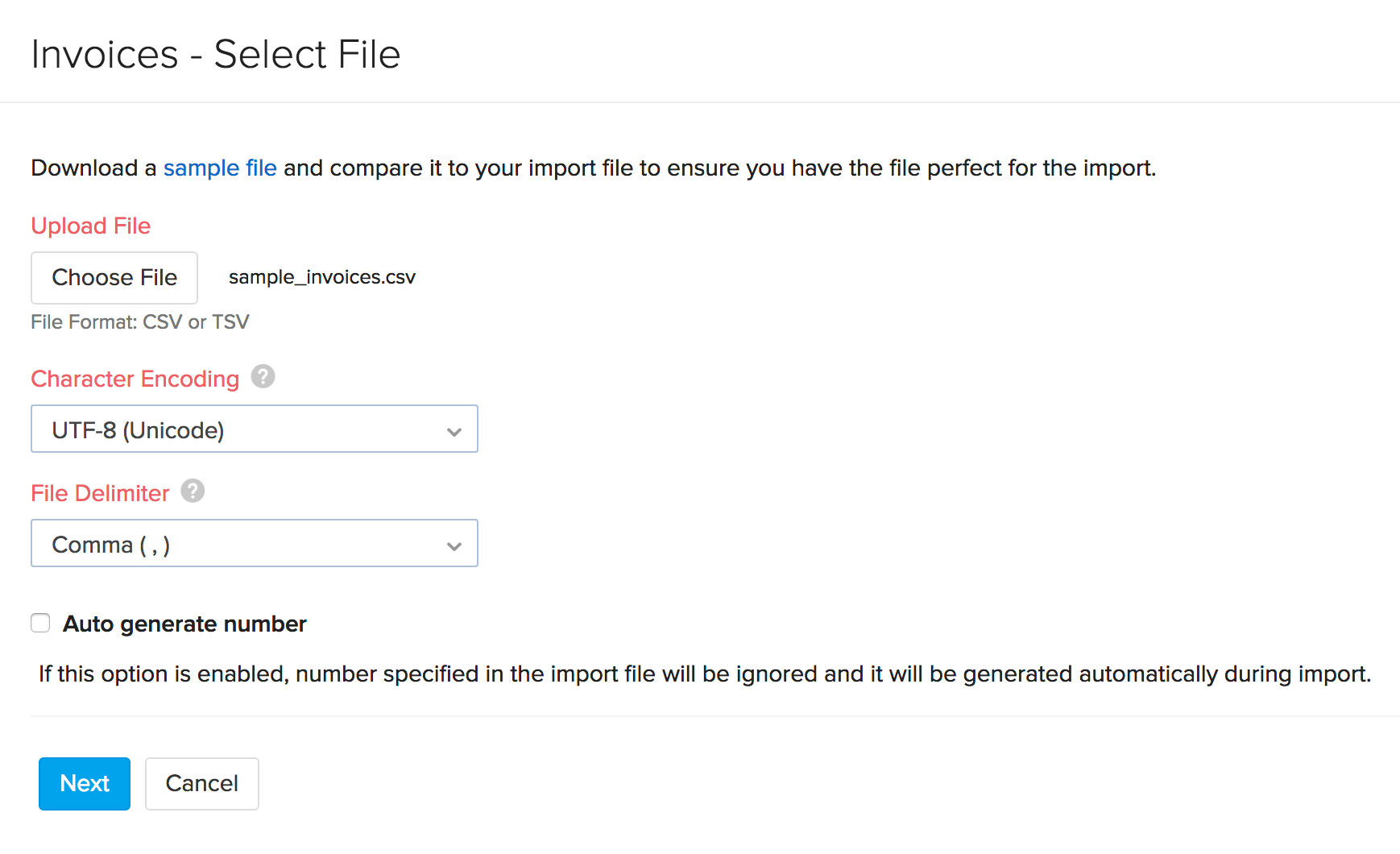Click the sample file hyperlink
Image resolution: width=1400 pixels, height=854 pixels.
pyautogui.click(x=220, y=168)
